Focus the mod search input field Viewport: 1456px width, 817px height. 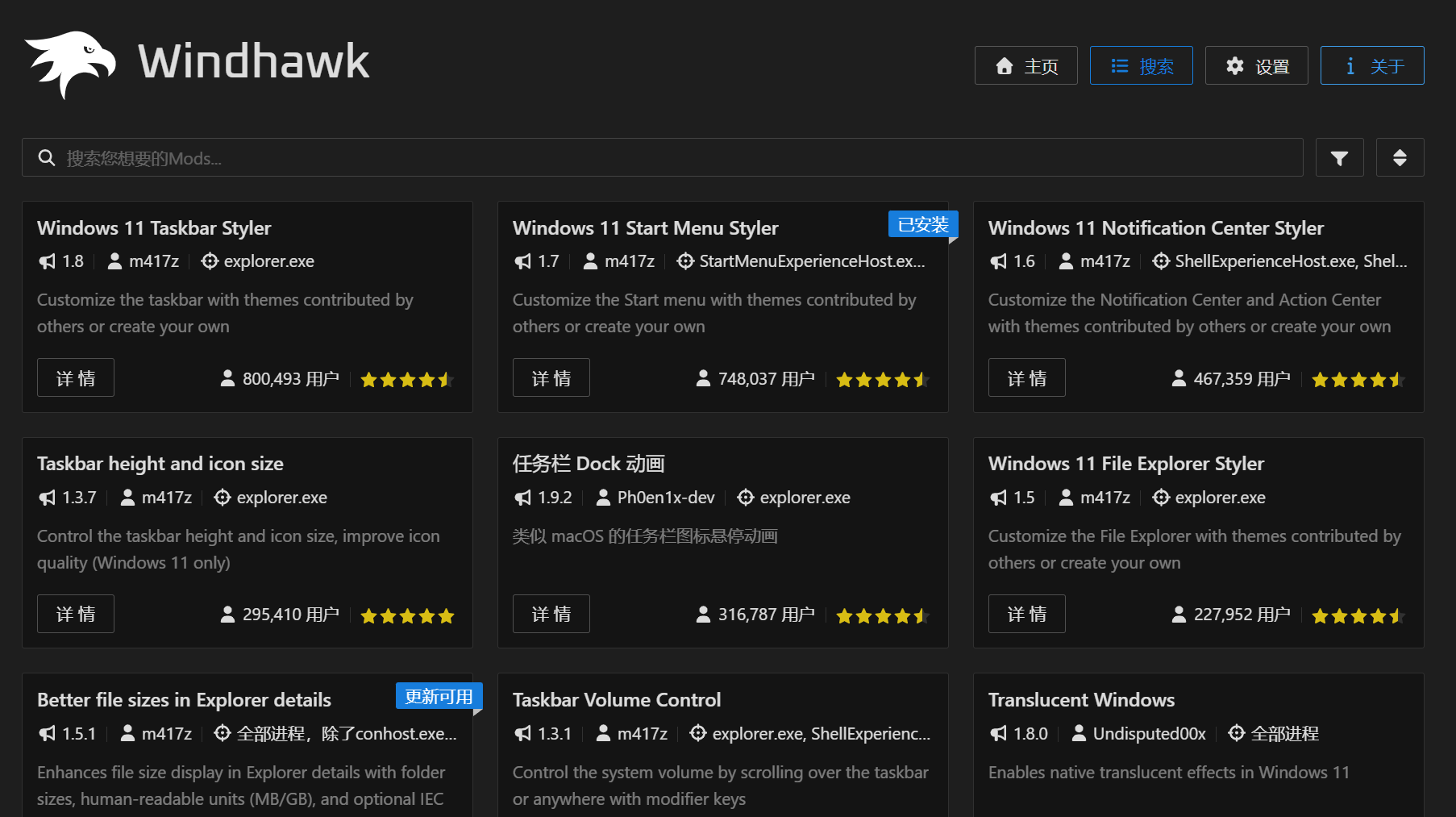(x=662, y=157)
